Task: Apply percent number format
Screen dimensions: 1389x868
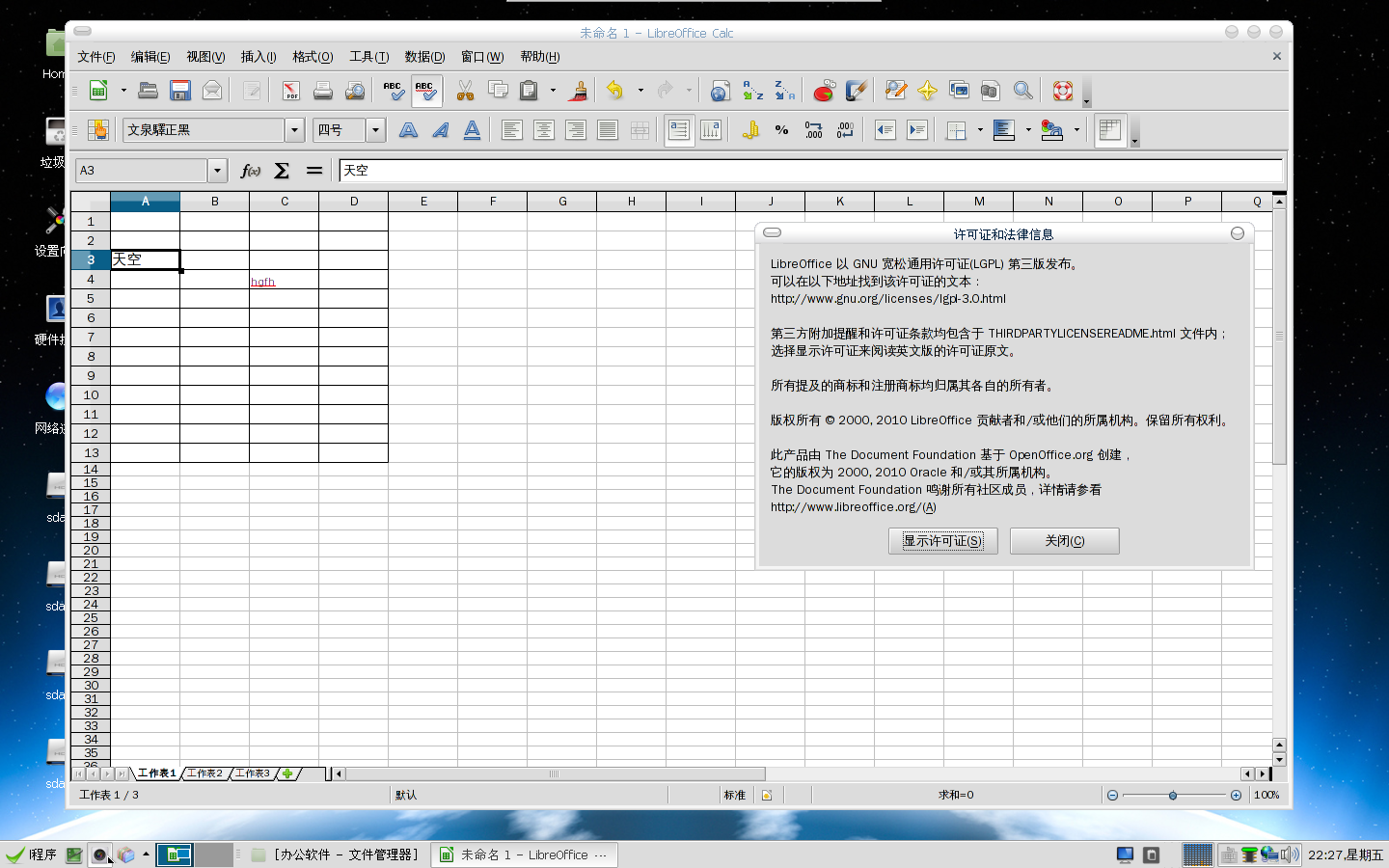Action: coord(782,129)
